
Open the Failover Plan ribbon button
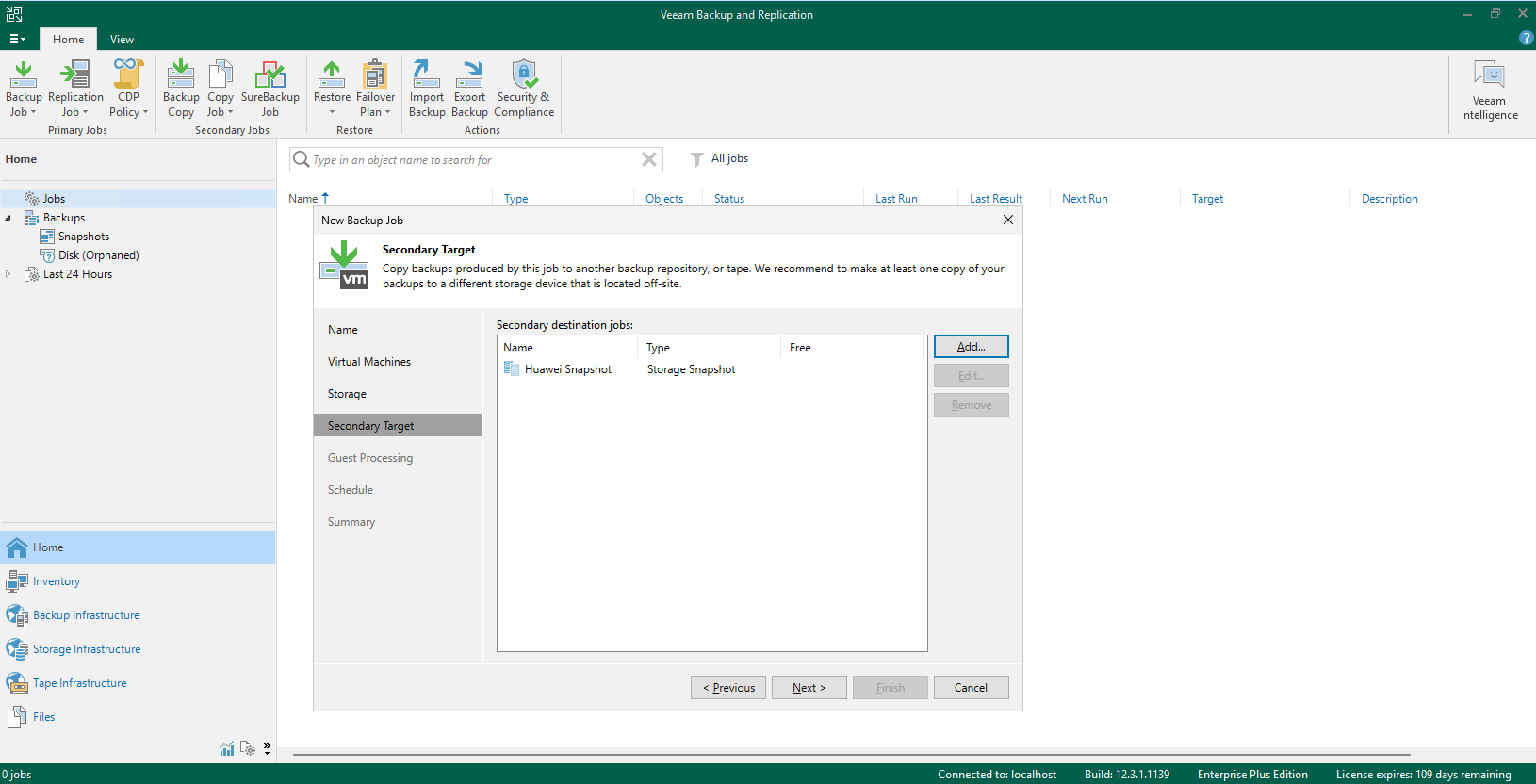(375, 90)
